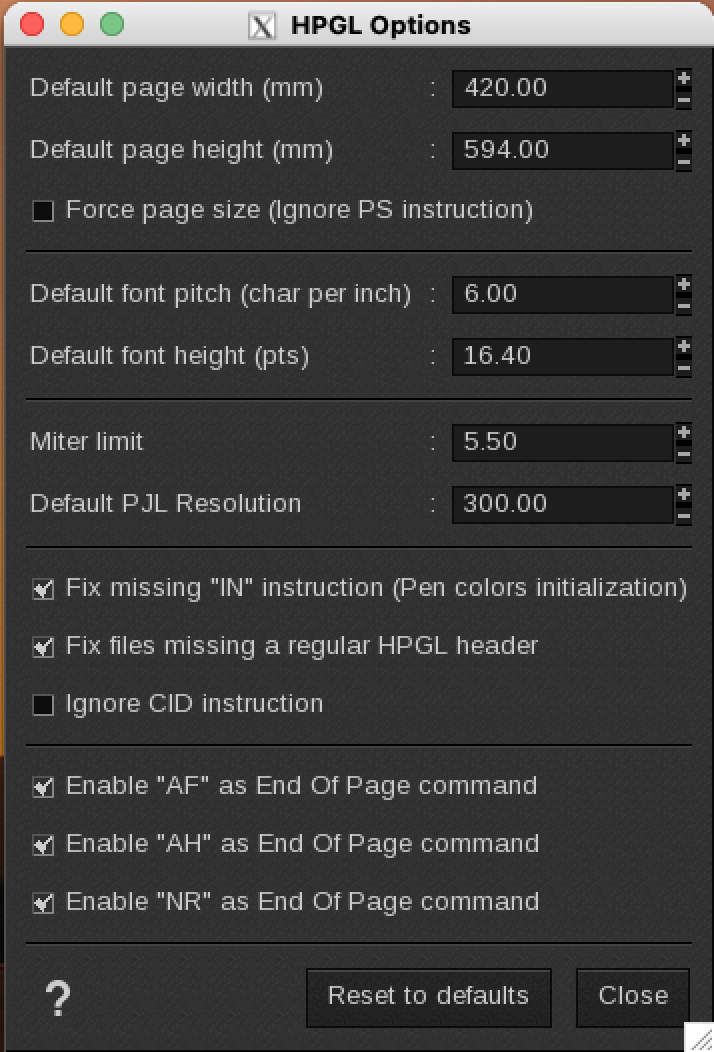The height and width of the screenshot is (1052, 714).
Task: Click the X11 icon in title bar
Action: pyautogui.click(x=261, y=25)
